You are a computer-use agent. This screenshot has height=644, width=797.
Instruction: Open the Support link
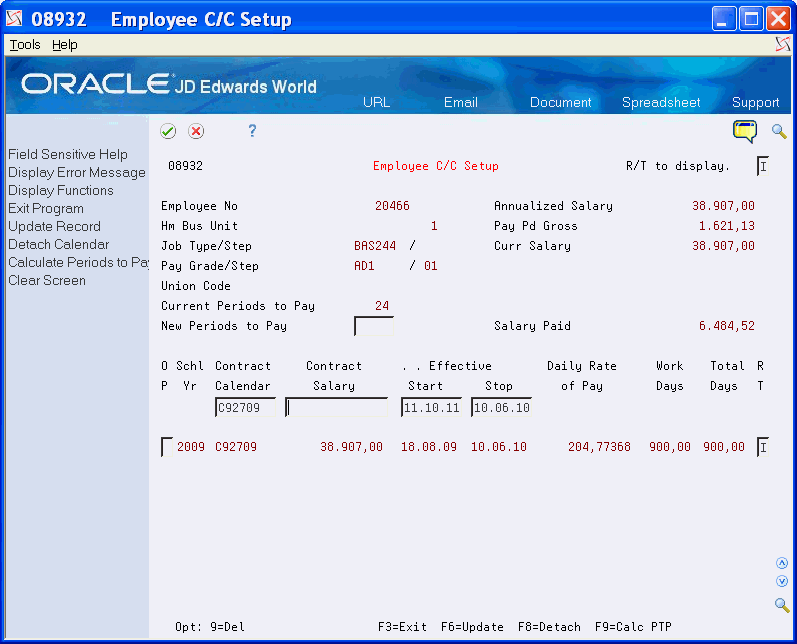point(755,102)
